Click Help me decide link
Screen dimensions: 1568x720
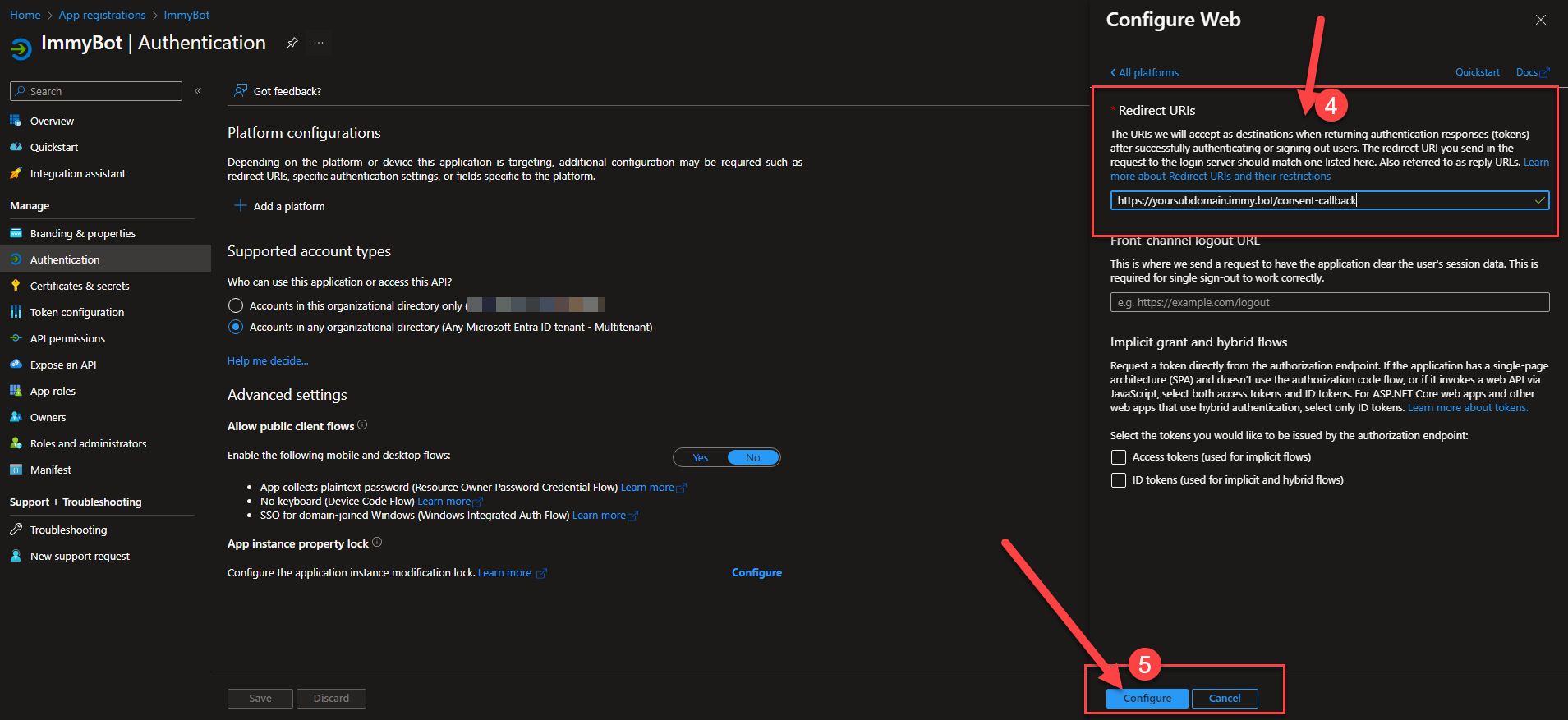click(268, 360)
